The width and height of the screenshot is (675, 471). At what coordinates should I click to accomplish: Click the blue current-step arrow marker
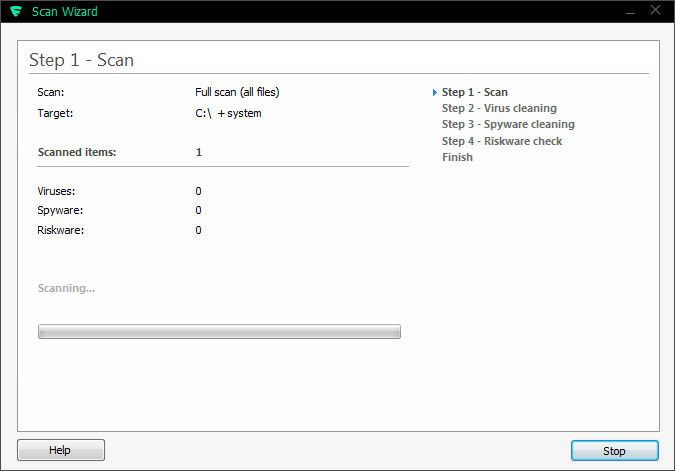click(x=435, y=92)
